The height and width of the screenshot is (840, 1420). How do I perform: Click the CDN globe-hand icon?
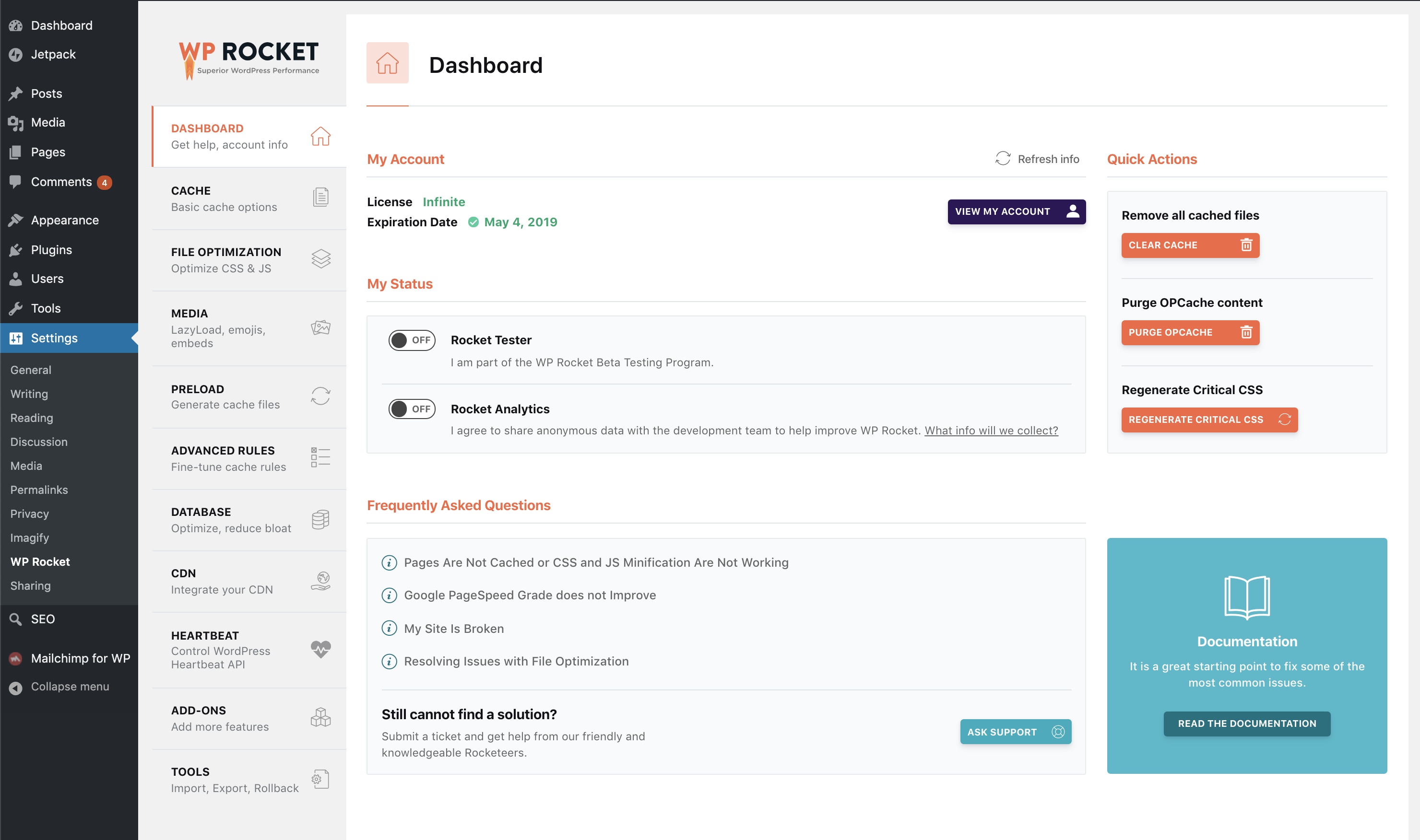(320, 581)
